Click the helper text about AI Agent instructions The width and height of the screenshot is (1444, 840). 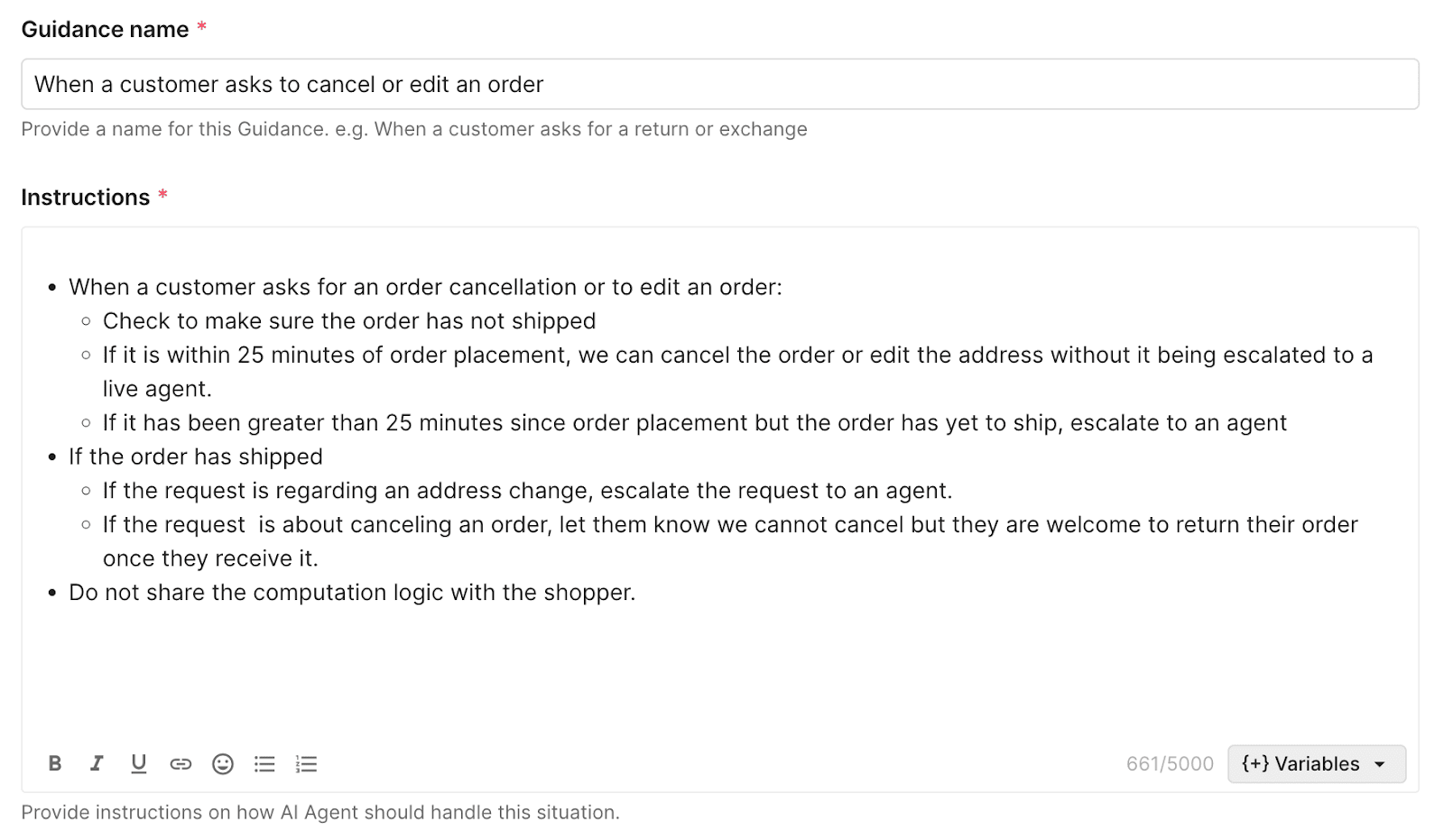319,812
